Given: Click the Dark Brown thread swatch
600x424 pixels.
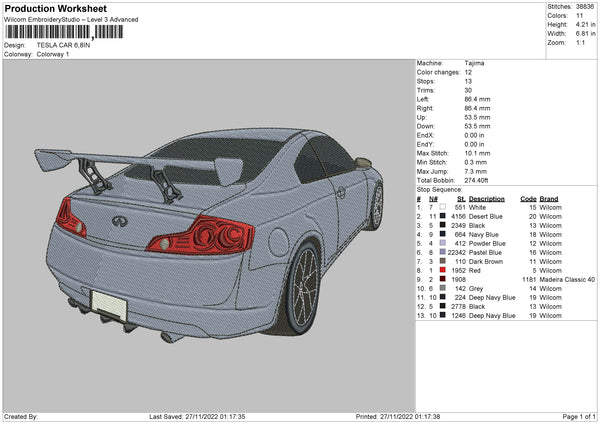Looking at the screenshot, I should 443,261.
